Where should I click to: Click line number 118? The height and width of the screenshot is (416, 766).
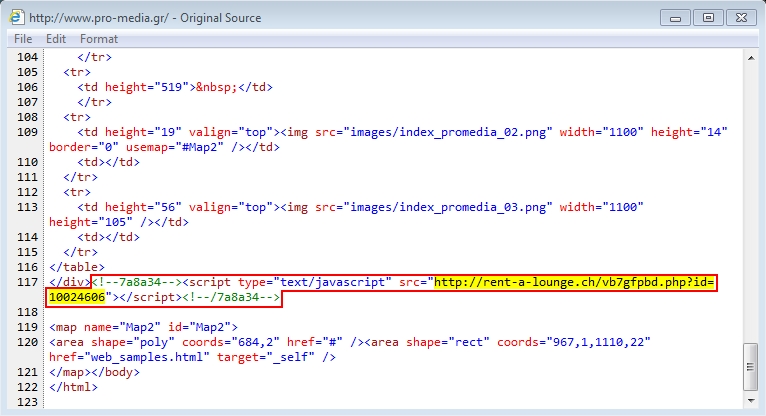coord(27,312)
